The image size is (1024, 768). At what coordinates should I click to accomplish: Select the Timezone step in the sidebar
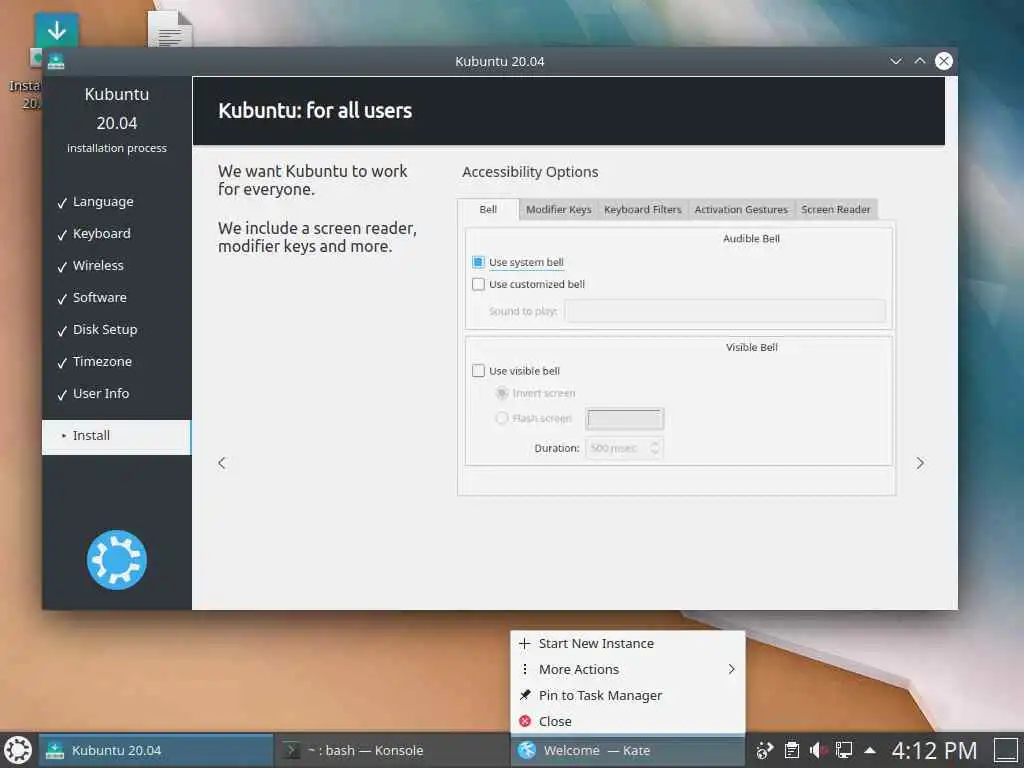[x=102, y=361]
